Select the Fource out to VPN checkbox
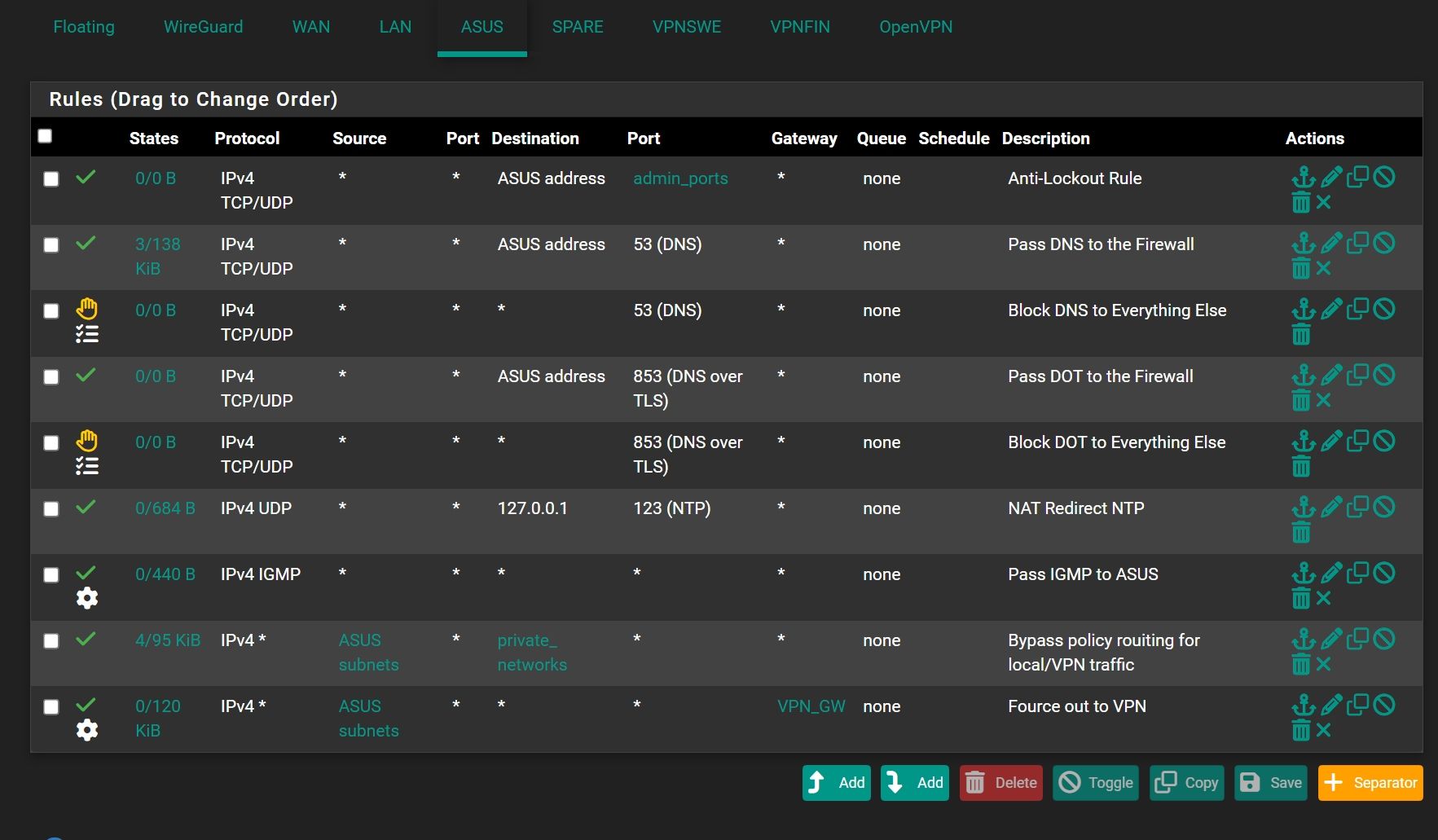Viewport: 1438px width, 840px height. click(51, 707)
